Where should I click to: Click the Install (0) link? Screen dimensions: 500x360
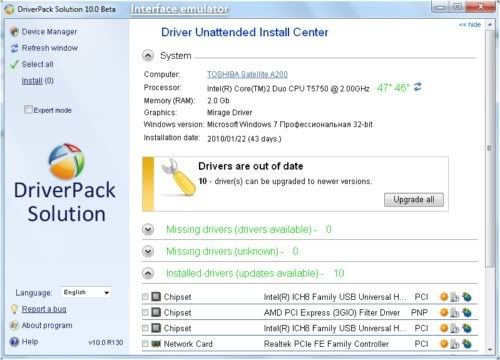[37, 81]
